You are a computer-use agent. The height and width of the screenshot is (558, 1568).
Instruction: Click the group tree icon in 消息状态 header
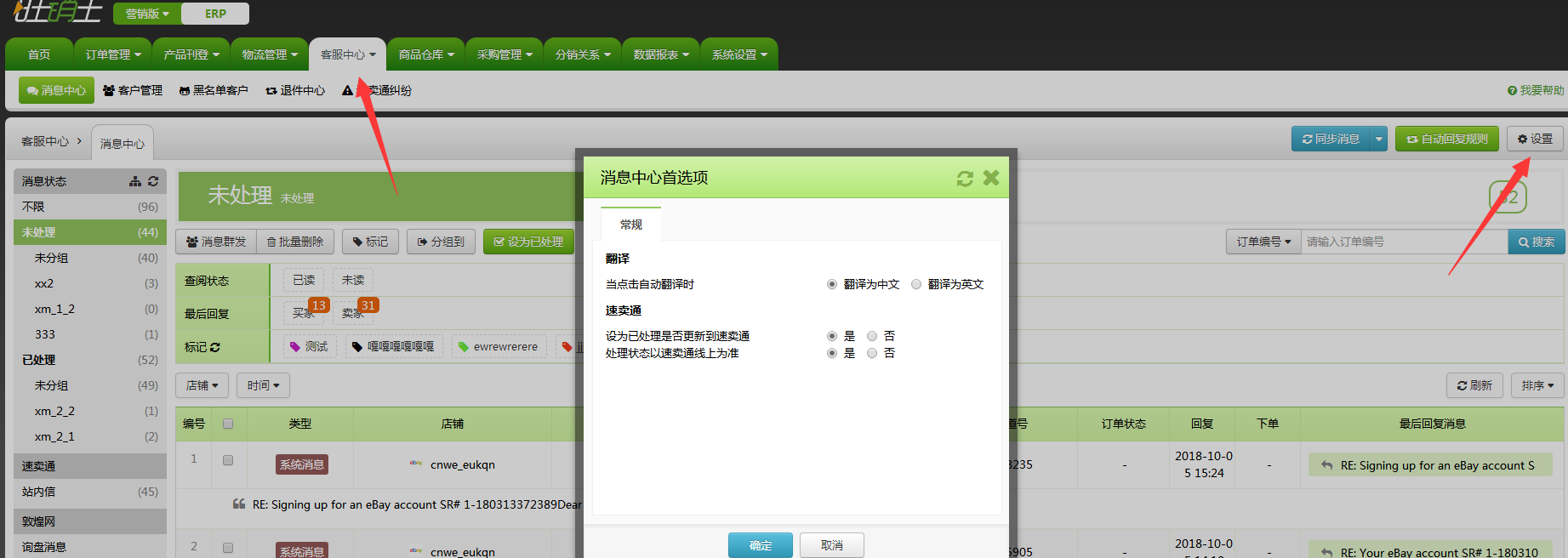135,181
